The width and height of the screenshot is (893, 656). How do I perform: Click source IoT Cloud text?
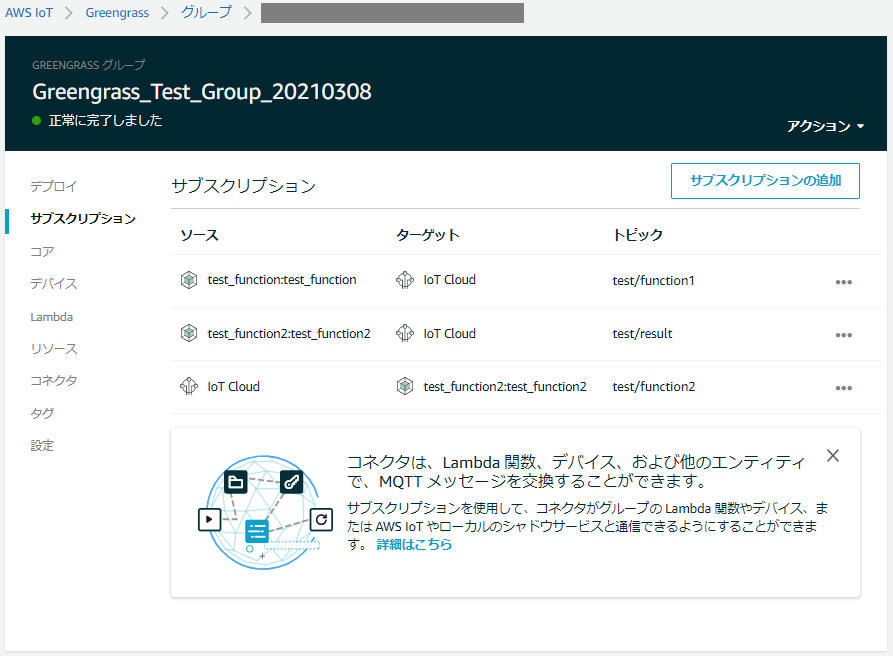coord(234,387)
